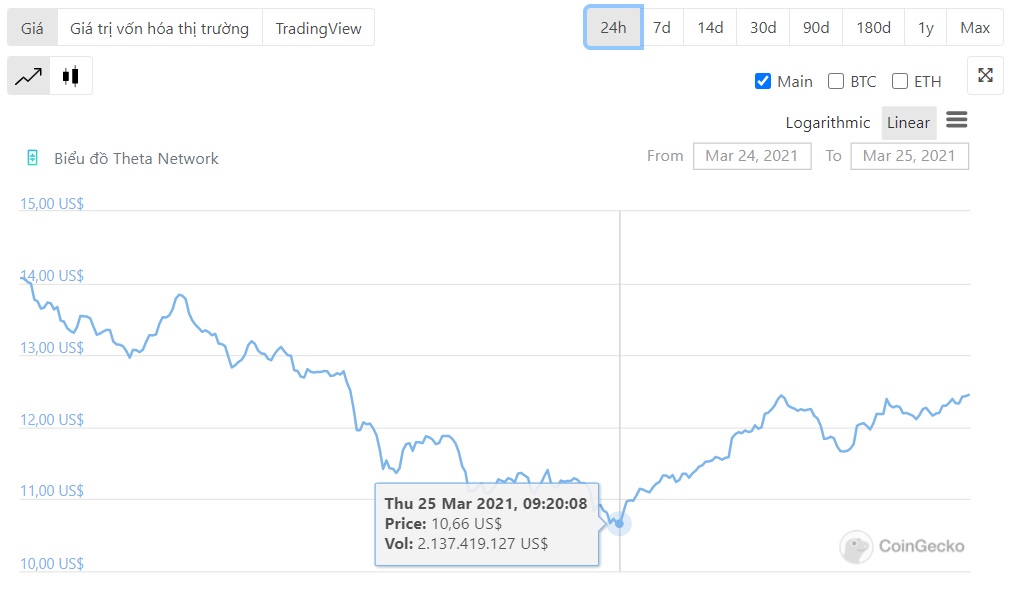Click the highlighted price point marker on chart

(620, 523)
